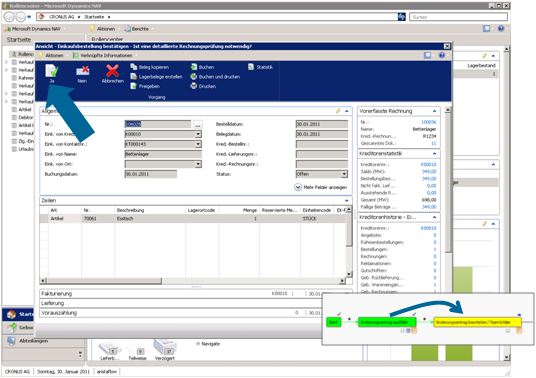This screenshot has height=378, width=536.
Task: Select the Esstisch line description cell
Action: 150,218
